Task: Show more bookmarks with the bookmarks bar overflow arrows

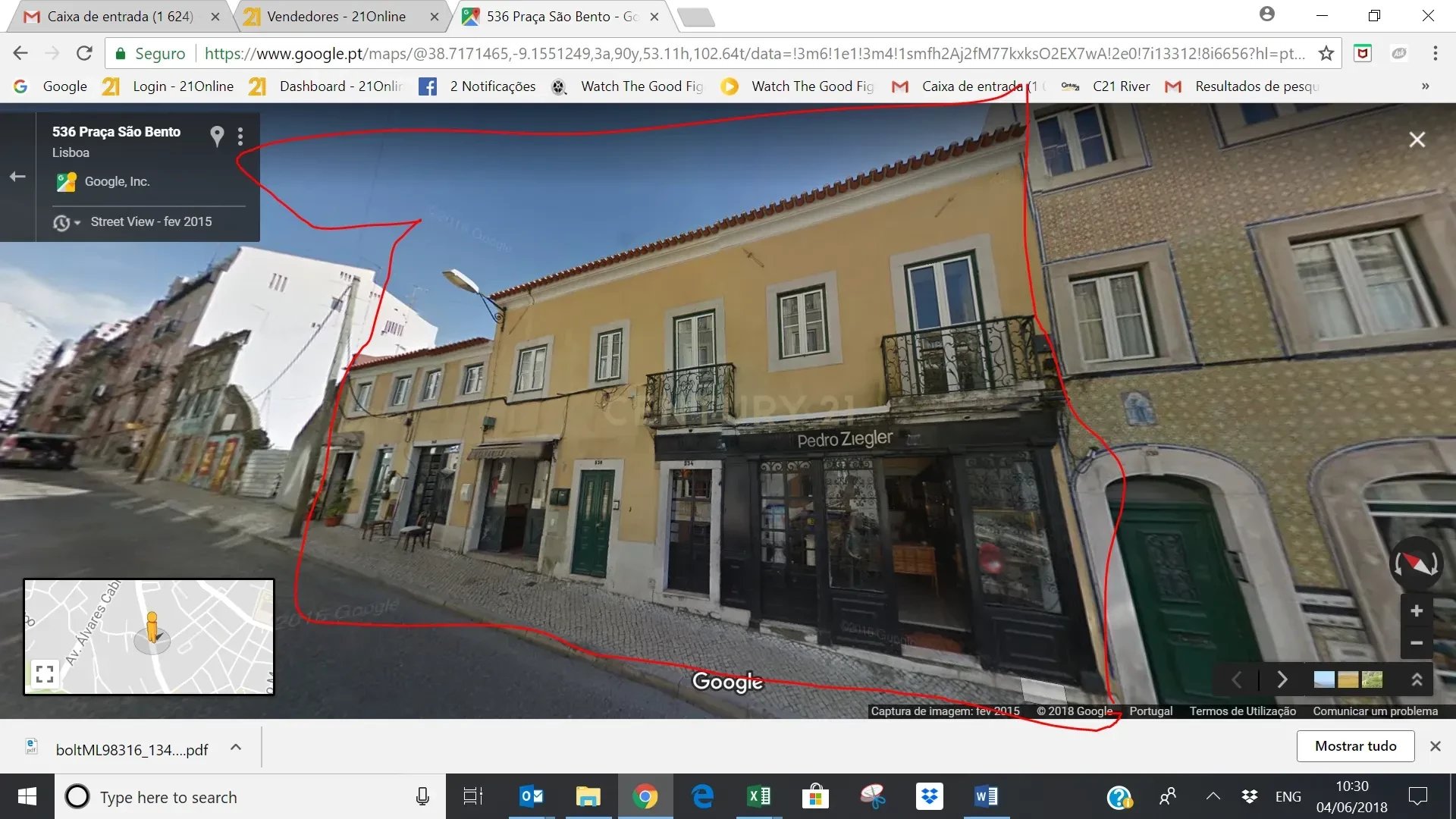Action: (x=1425, y=86)
